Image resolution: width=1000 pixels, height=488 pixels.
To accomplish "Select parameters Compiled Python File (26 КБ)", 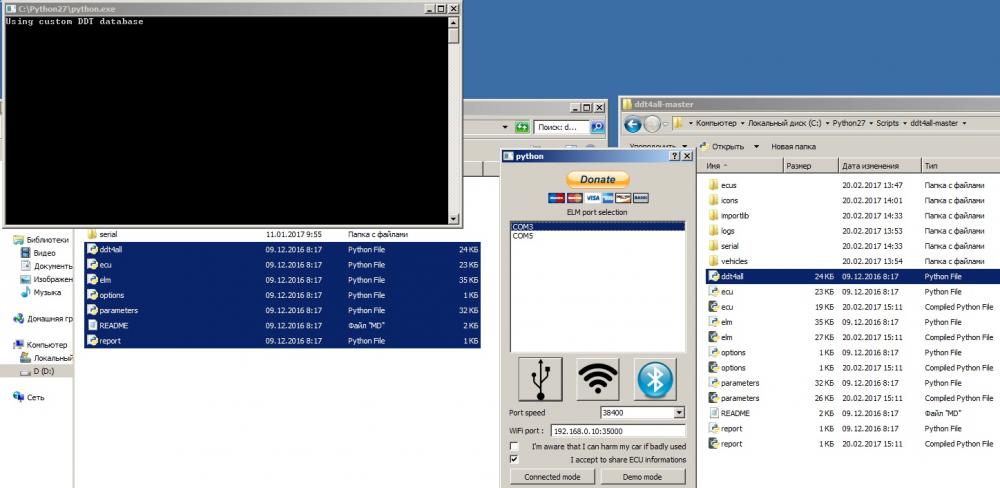I will point(853,398).
